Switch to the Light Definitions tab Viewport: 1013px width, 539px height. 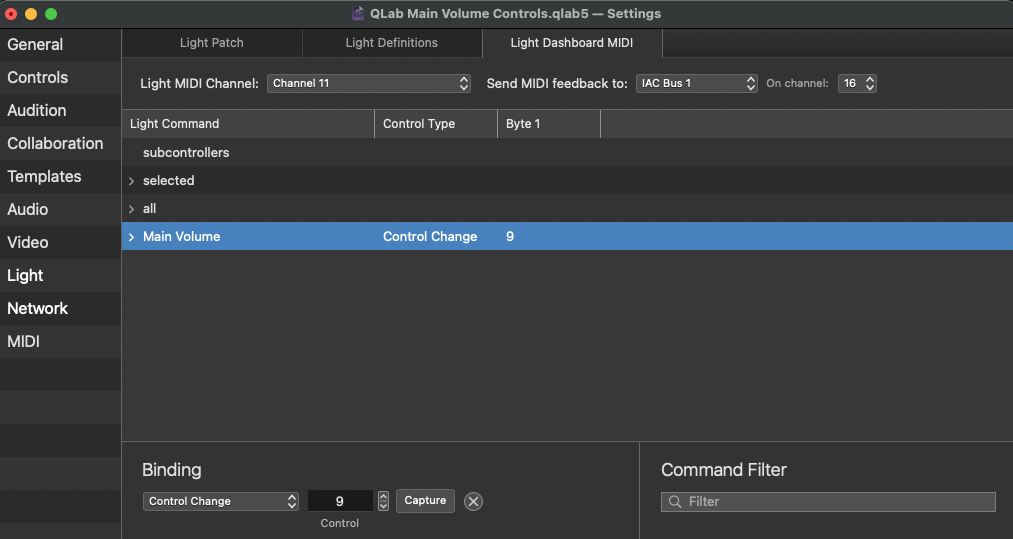click(392, 43)
